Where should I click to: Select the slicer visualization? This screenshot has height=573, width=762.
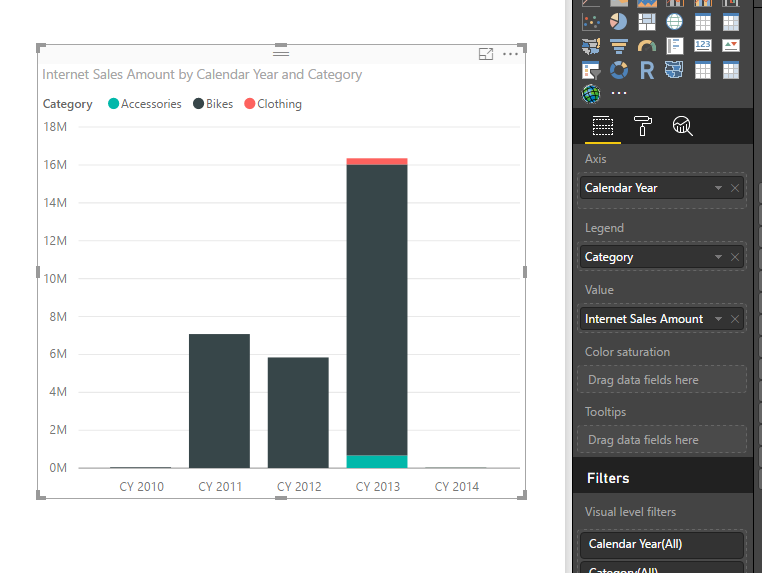(x=591, y=70)
